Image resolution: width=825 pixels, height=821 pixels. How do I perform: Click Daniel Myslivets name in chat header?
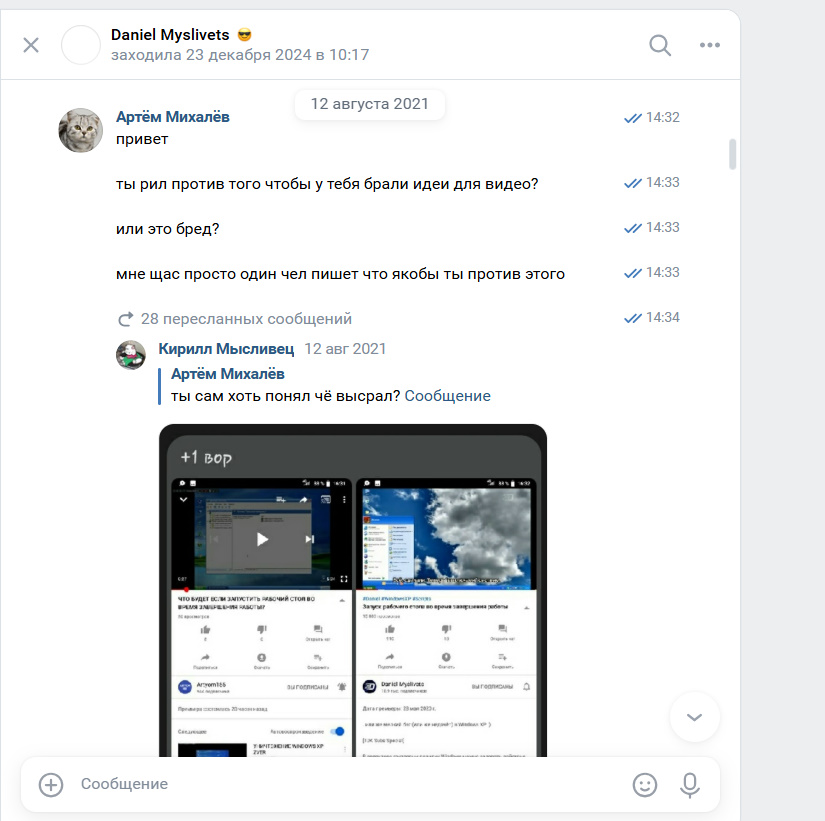point(170,35)
